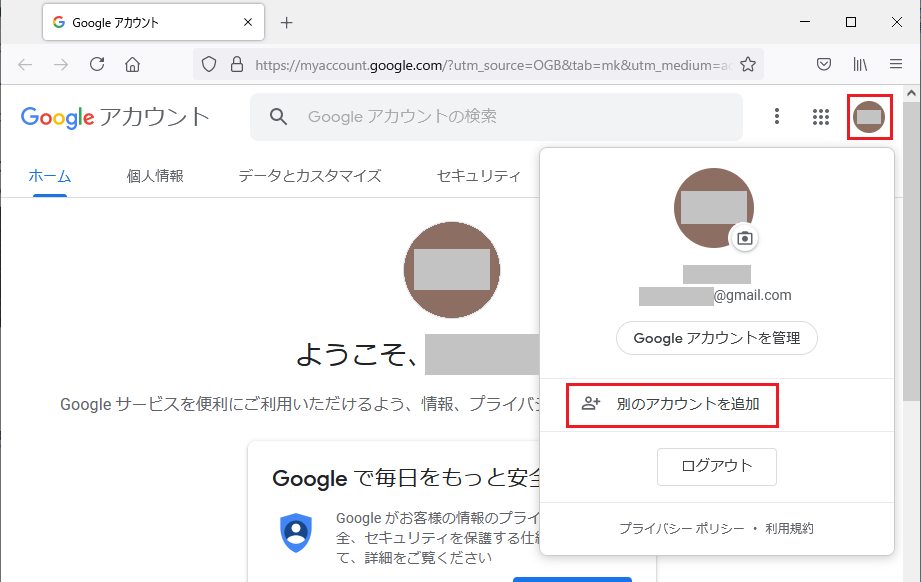Click the camera icon to change profile photo
This screenshot has height=582, width=921.
(x=744, y=238)
